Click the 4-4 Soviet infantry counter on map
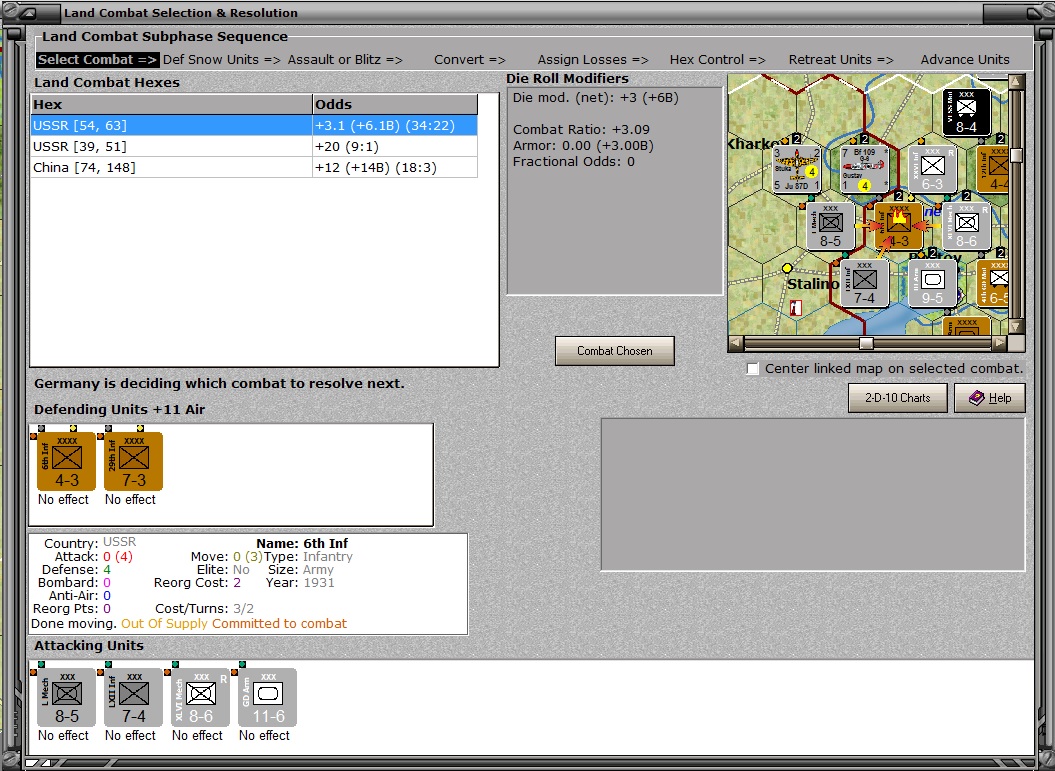Image resolution: width=1055 pixels, height=771 pixels. click(x=992, y=169)
